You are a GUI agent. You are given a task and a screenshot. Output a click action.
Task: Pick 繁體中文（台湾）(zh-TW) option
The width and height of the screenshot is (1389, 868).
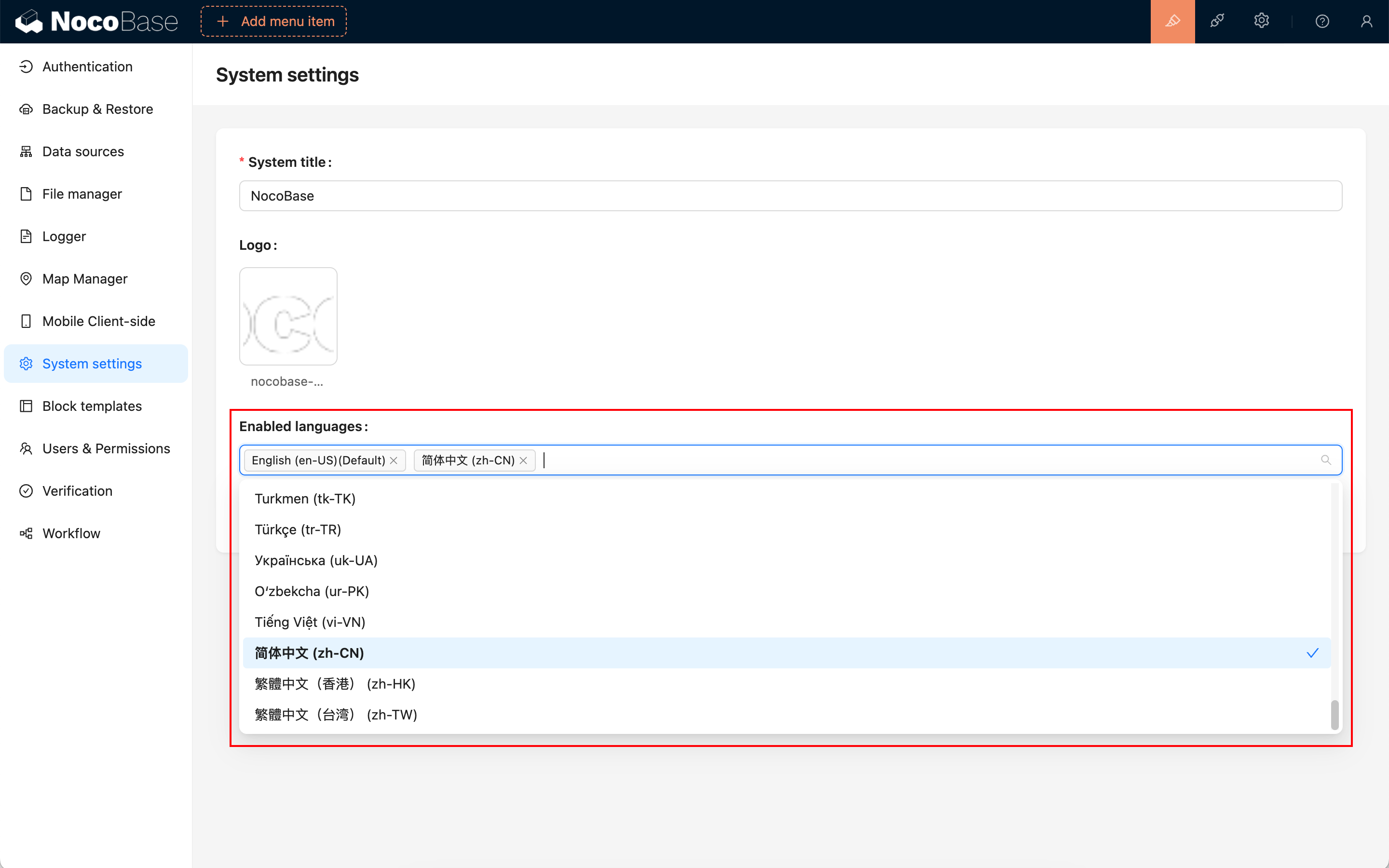336,715
